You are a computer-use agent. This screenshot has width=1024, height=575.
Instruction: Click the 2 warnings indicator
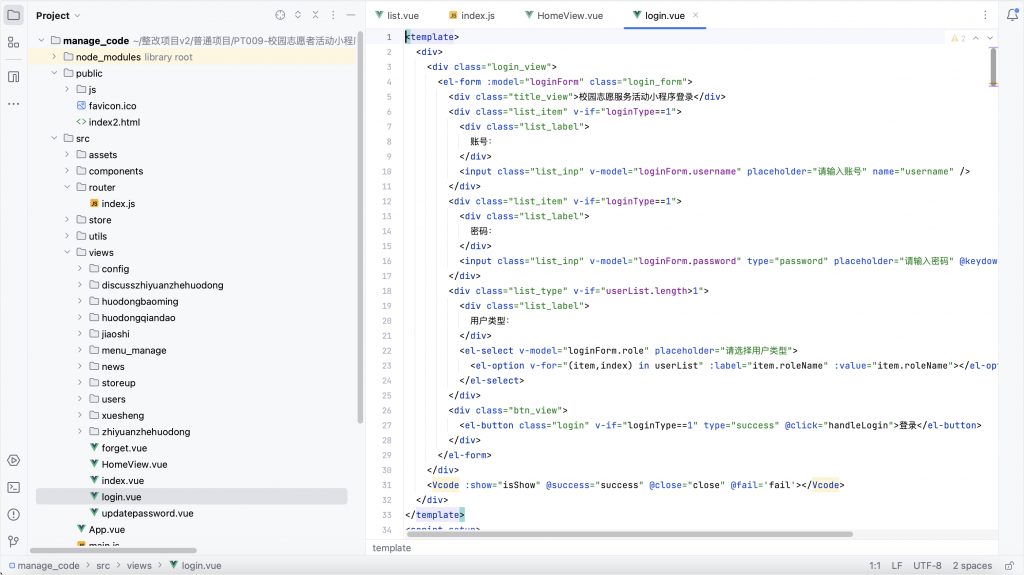click(x=957, y=38)
